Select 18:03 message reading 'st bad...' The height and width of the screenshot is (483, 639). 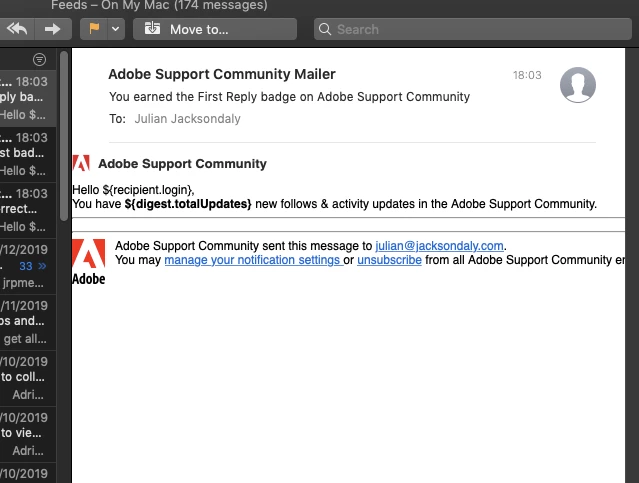point(28,154)
